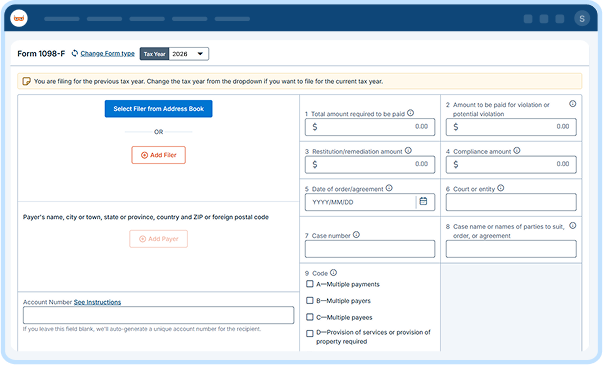
Task: Click the first header navigation placeholder
Action: point(62,19)
